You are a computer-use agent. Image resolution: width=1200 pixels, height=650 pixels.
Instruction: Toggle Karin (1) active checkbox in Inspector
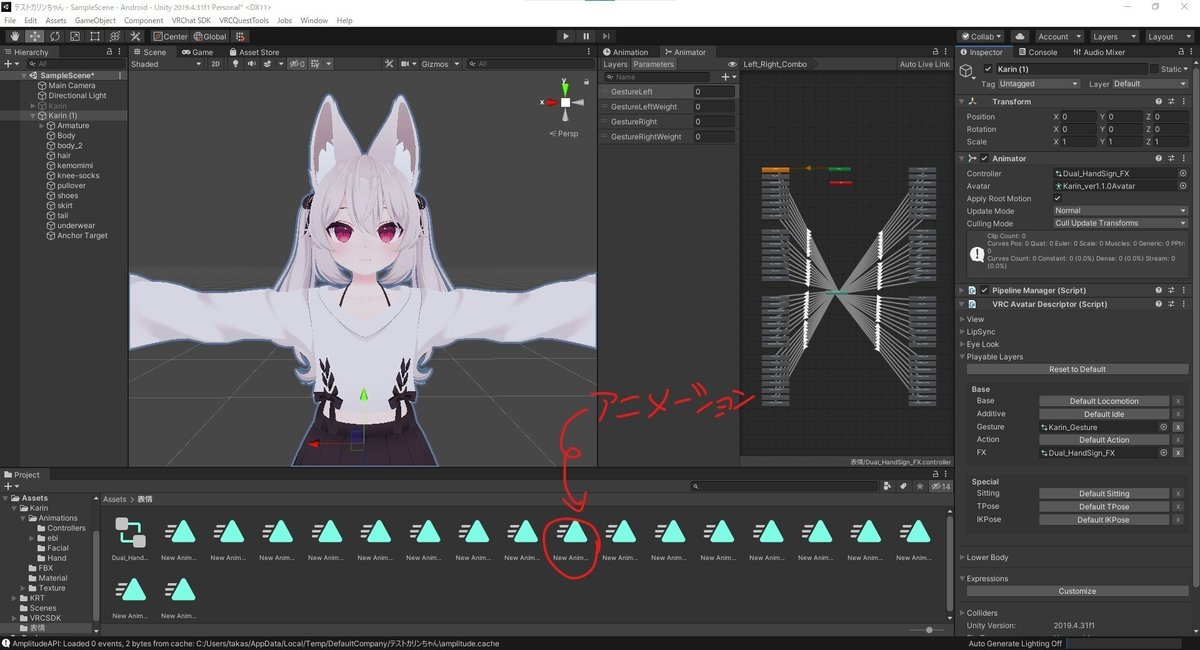(x=989, y=69)
